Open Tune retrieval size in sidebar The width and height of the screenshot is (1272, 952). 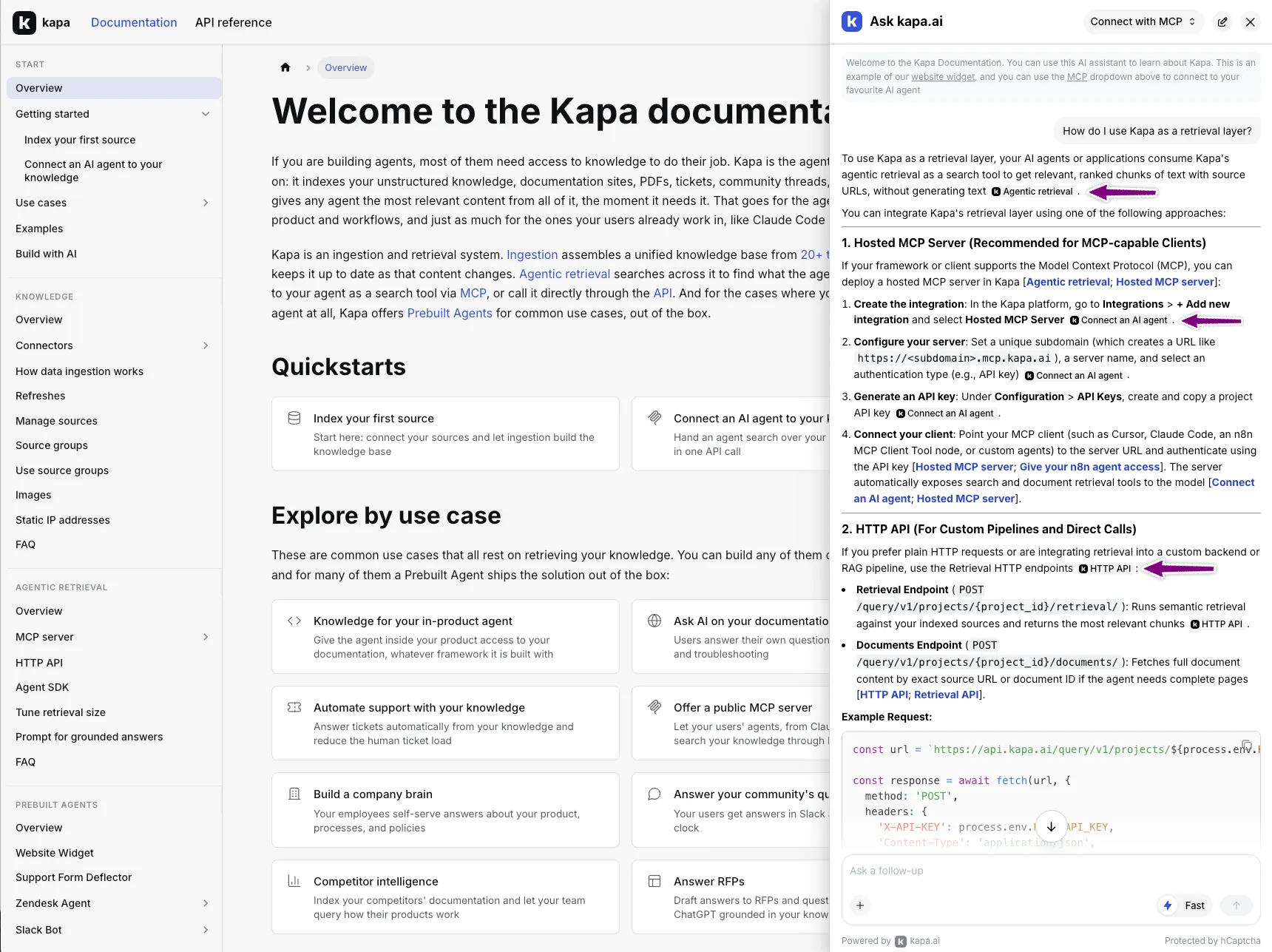point(61,712)
